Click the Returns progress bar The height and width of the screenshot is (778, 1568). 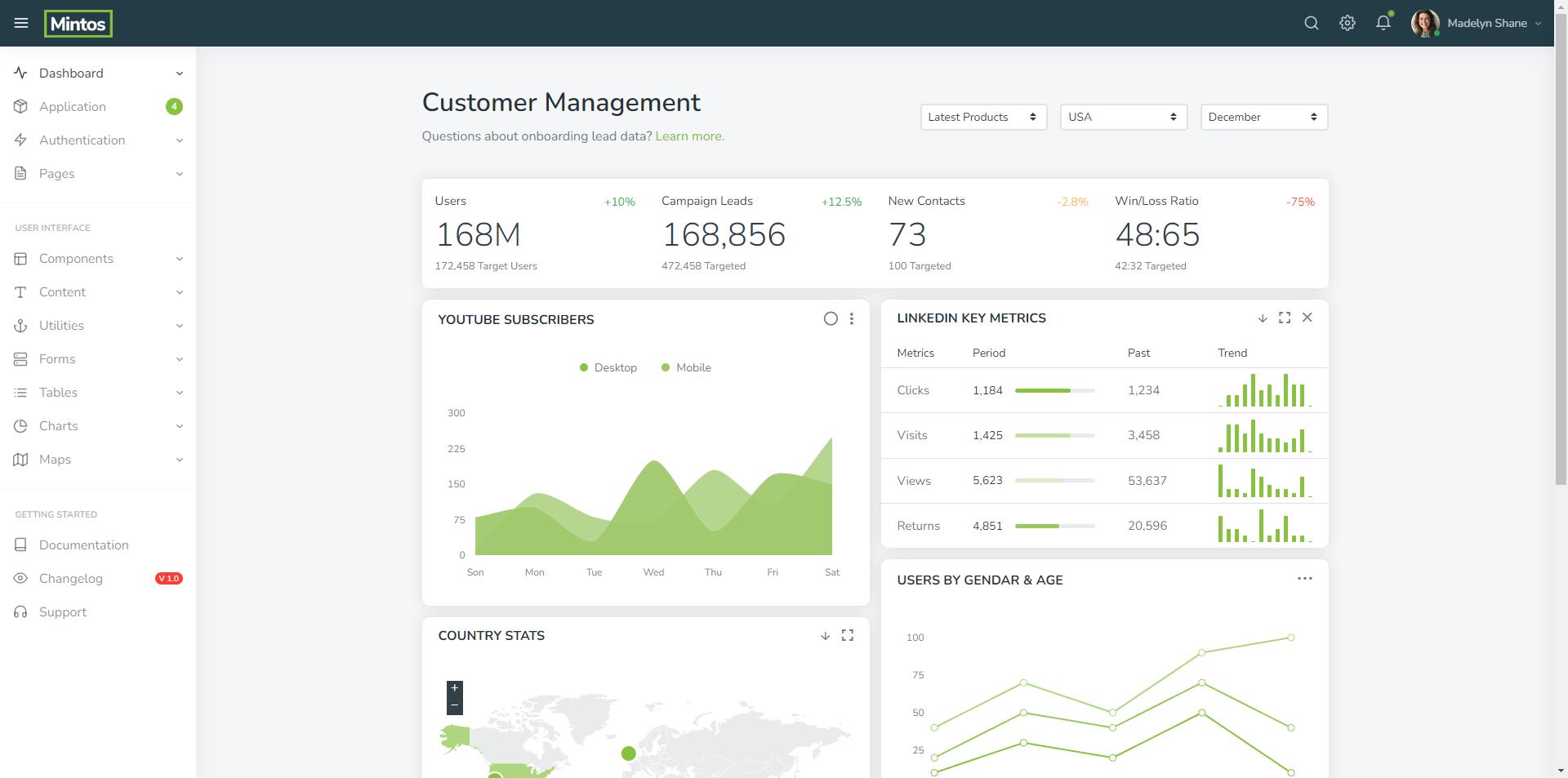1054,527
